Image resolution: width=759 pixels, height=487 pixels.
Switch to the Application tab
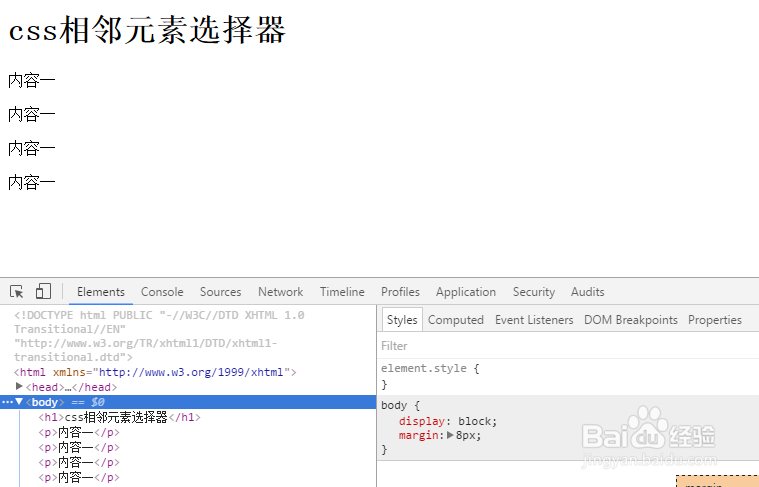coord(466,292)
